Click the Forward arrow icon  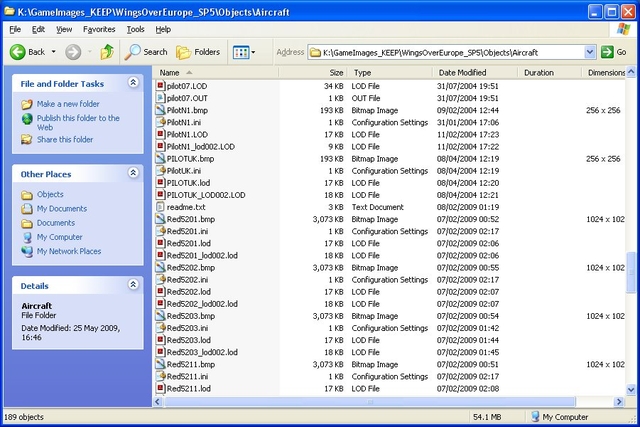point(73,52)
